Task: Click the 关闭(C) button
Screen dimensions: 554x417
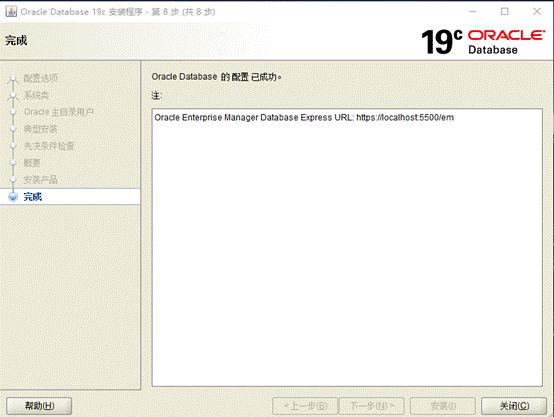Action: coord(514,406)
